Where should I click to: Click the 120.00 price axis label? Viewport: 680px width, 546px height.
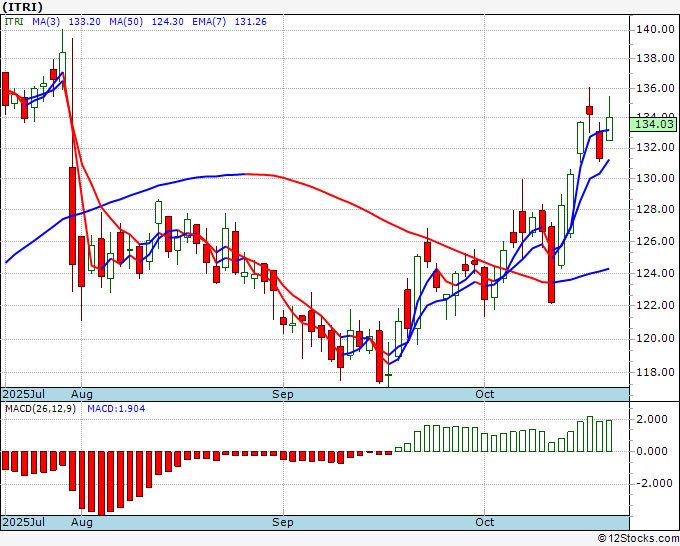[655, 338]
